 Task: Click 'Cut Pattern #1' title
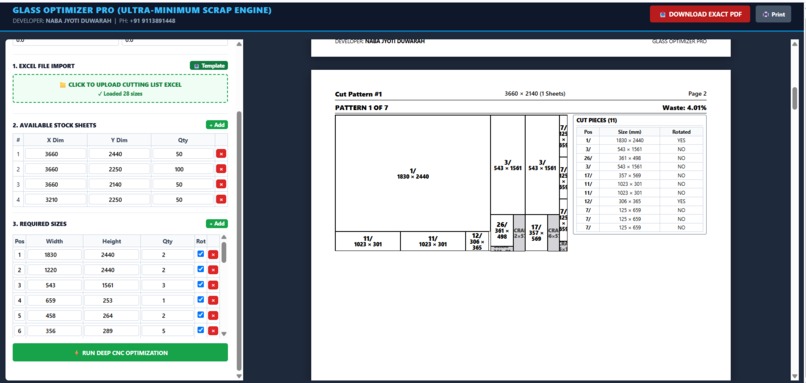[x=358, y=94]
